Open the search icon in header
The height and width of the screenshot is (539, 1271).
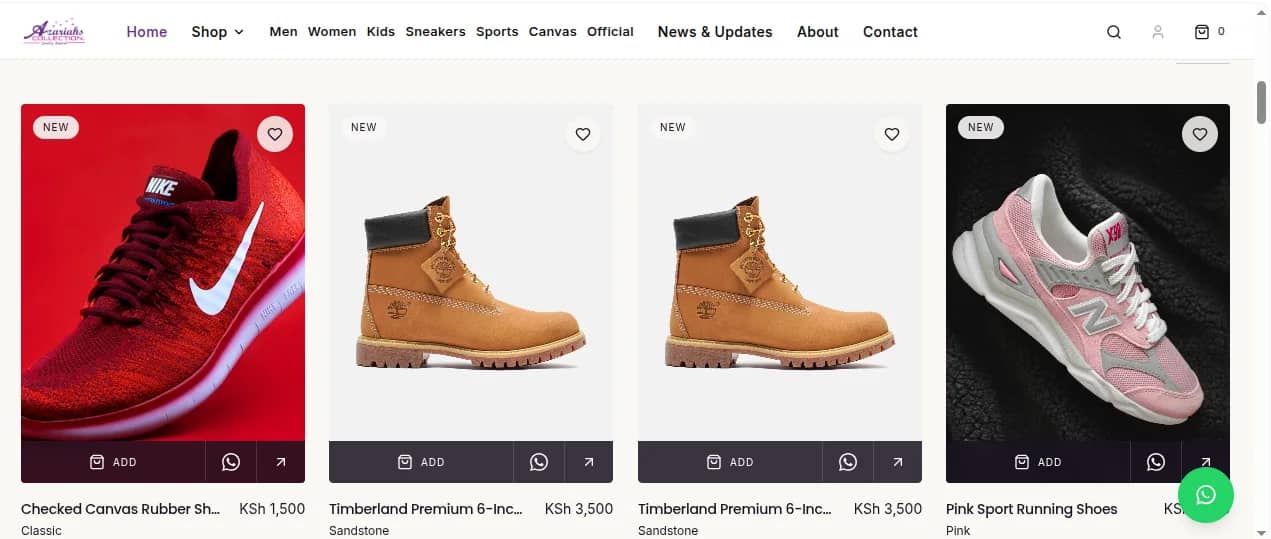click(1113, 32)
